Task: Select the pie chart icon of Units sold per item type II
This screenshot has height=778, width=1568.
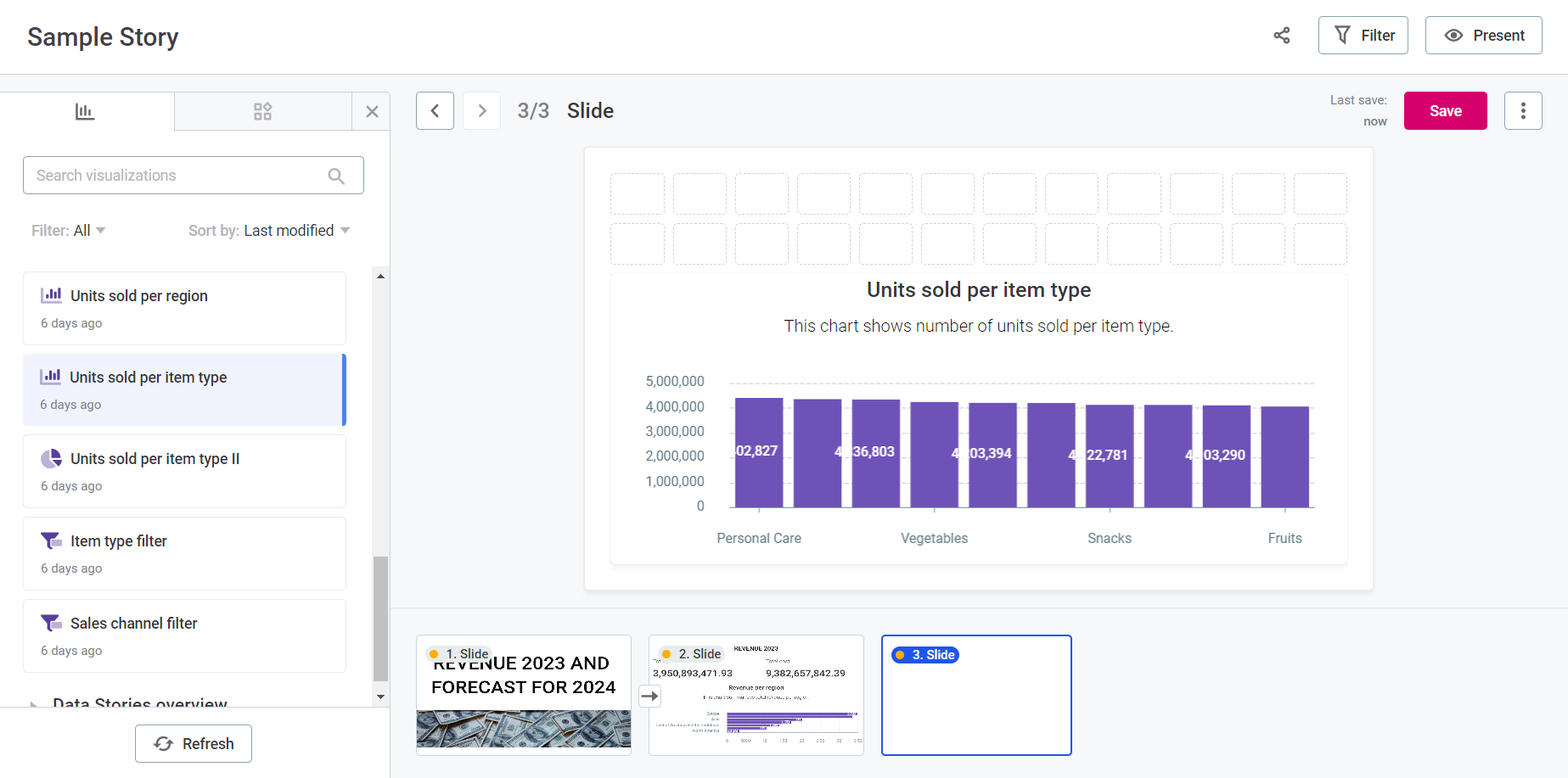Action: (51, 458)
